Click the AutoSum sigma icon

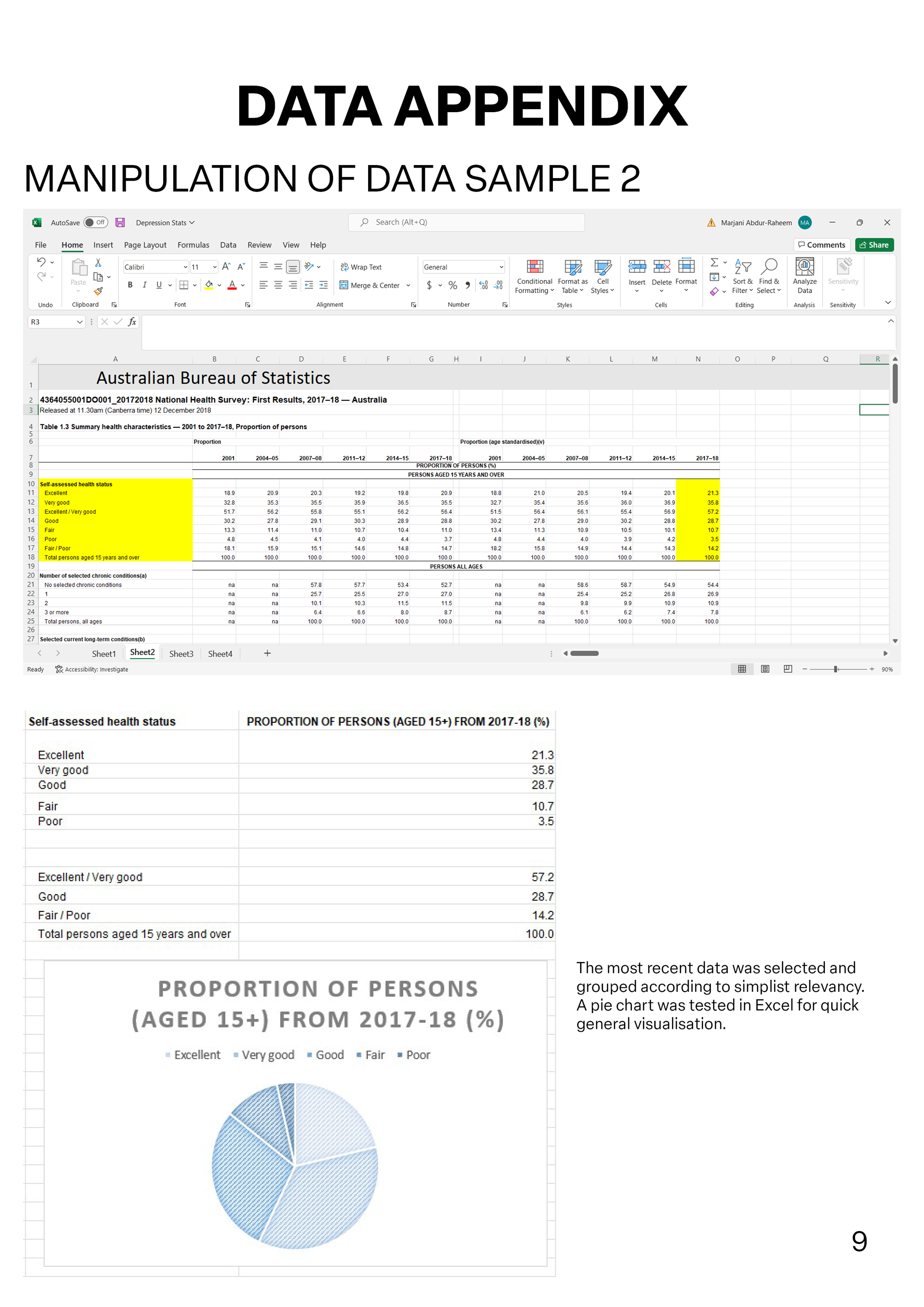coord(714,262)
